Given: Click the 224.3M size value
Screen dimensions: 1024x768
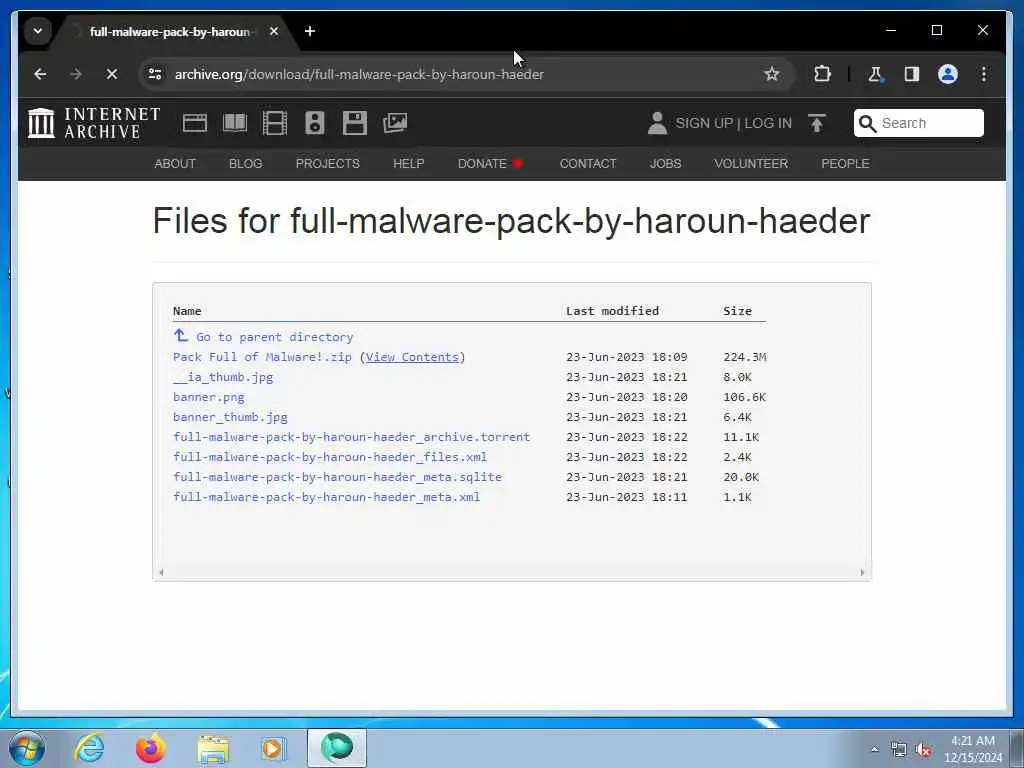Looking at the screenshot, I should pos(744,357).
